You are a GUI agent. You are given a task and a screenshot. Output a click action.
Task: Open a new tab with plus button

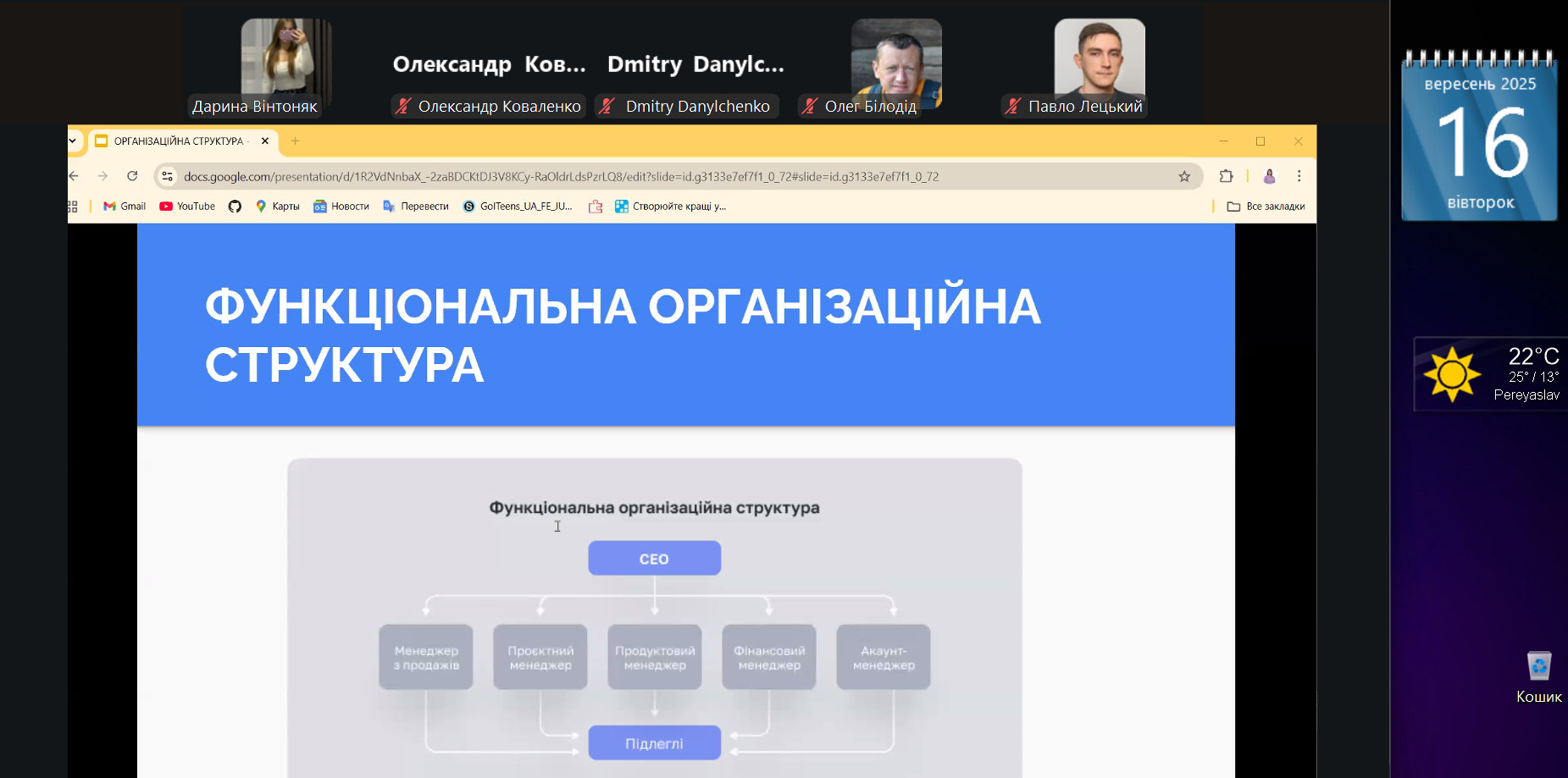click(295, 141)
